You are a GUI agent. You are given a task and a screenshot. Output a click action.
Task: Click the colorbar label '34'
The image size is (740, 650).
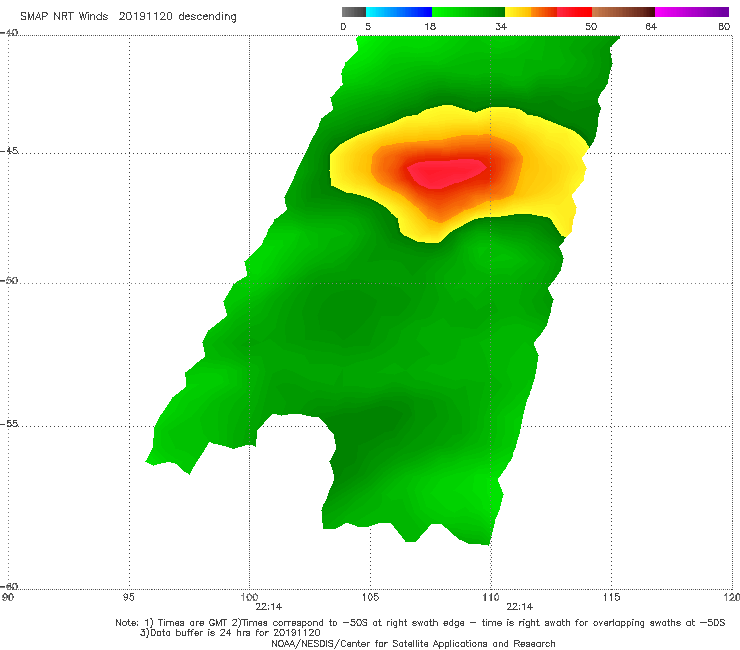pos(501,26)
